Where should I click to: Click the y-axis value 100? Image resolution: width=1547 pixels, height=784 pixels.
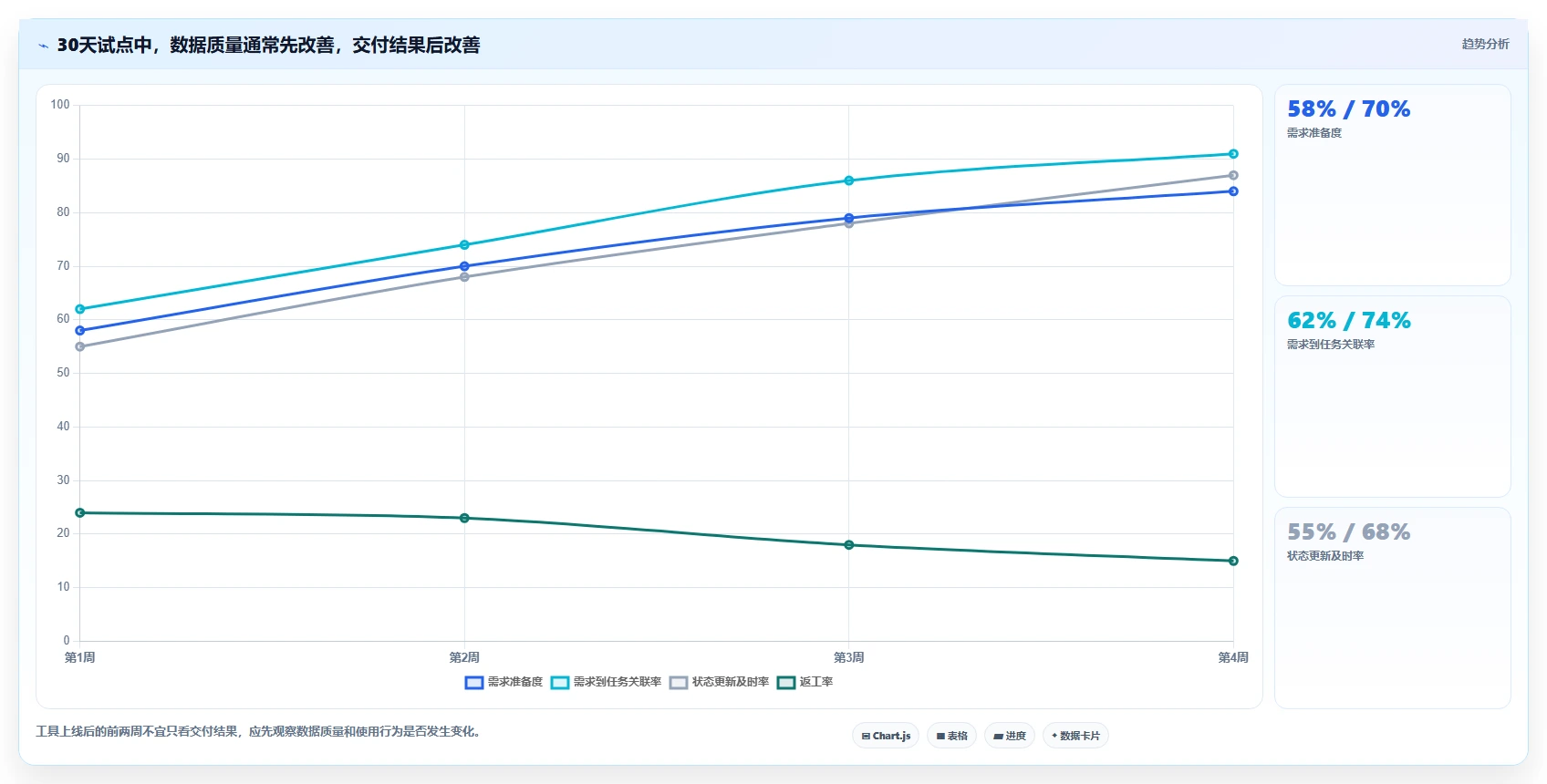pyautogui.click(x=60, y=105)
